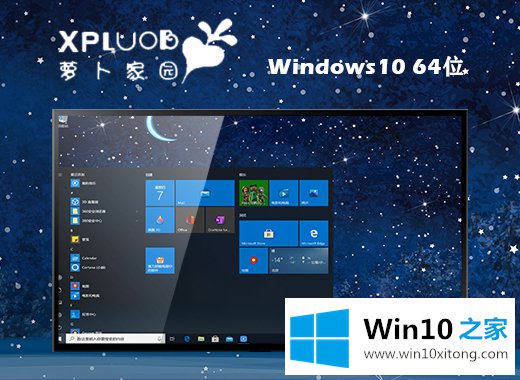
Task: Expand the second 360 folder chevron
Action: tap(137, 221)
